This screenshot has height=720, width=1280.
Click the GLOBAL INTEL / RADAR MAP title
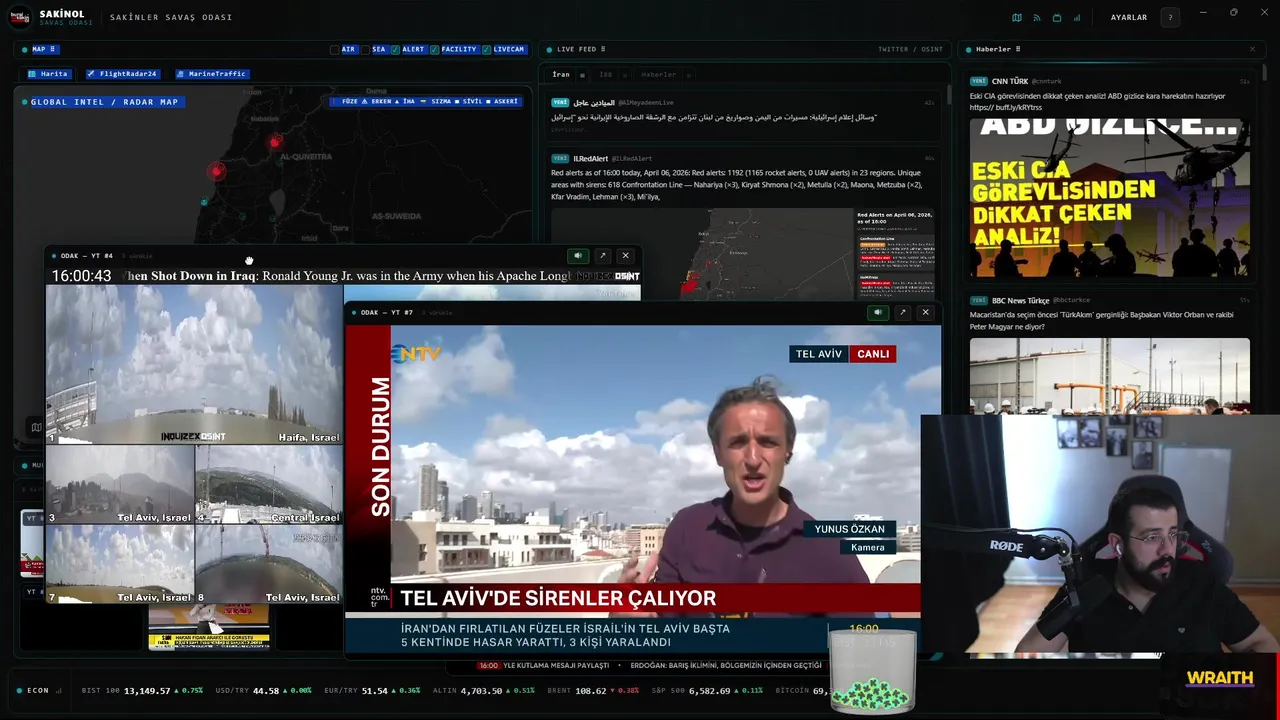(x=105, y=102)
